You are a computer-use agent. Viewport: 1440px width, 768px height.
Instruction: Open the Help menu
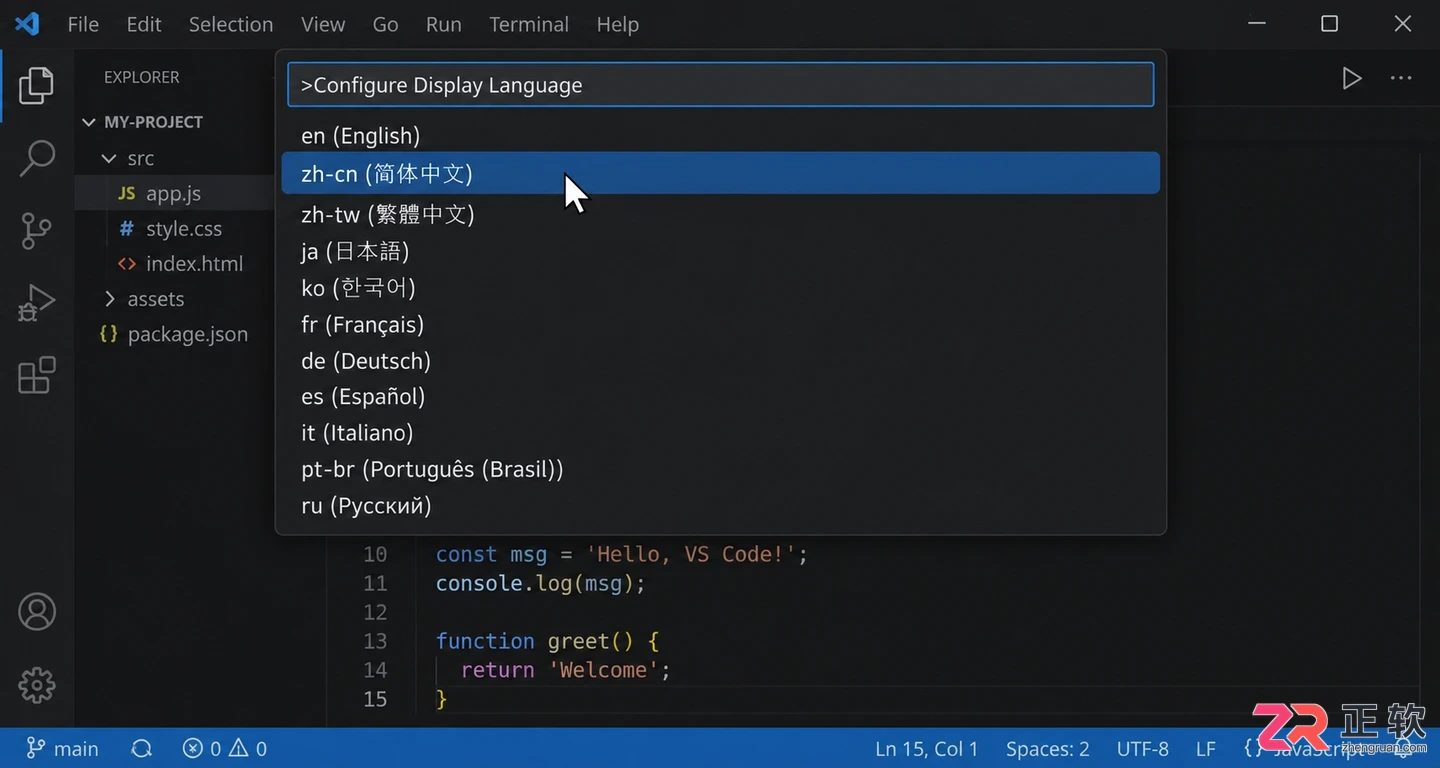(618, 24)
